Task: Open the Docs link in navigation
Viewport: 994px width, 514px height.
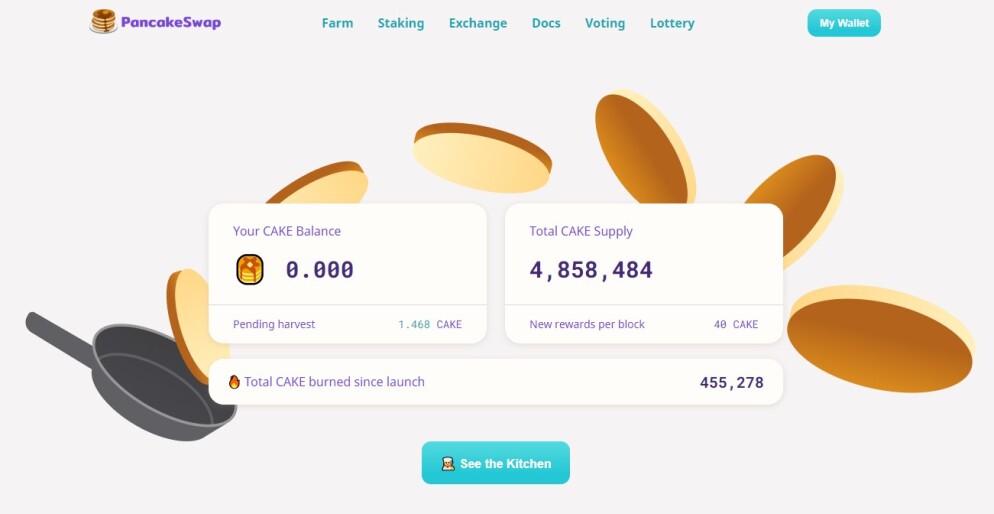Action: [x=546, y=23]
